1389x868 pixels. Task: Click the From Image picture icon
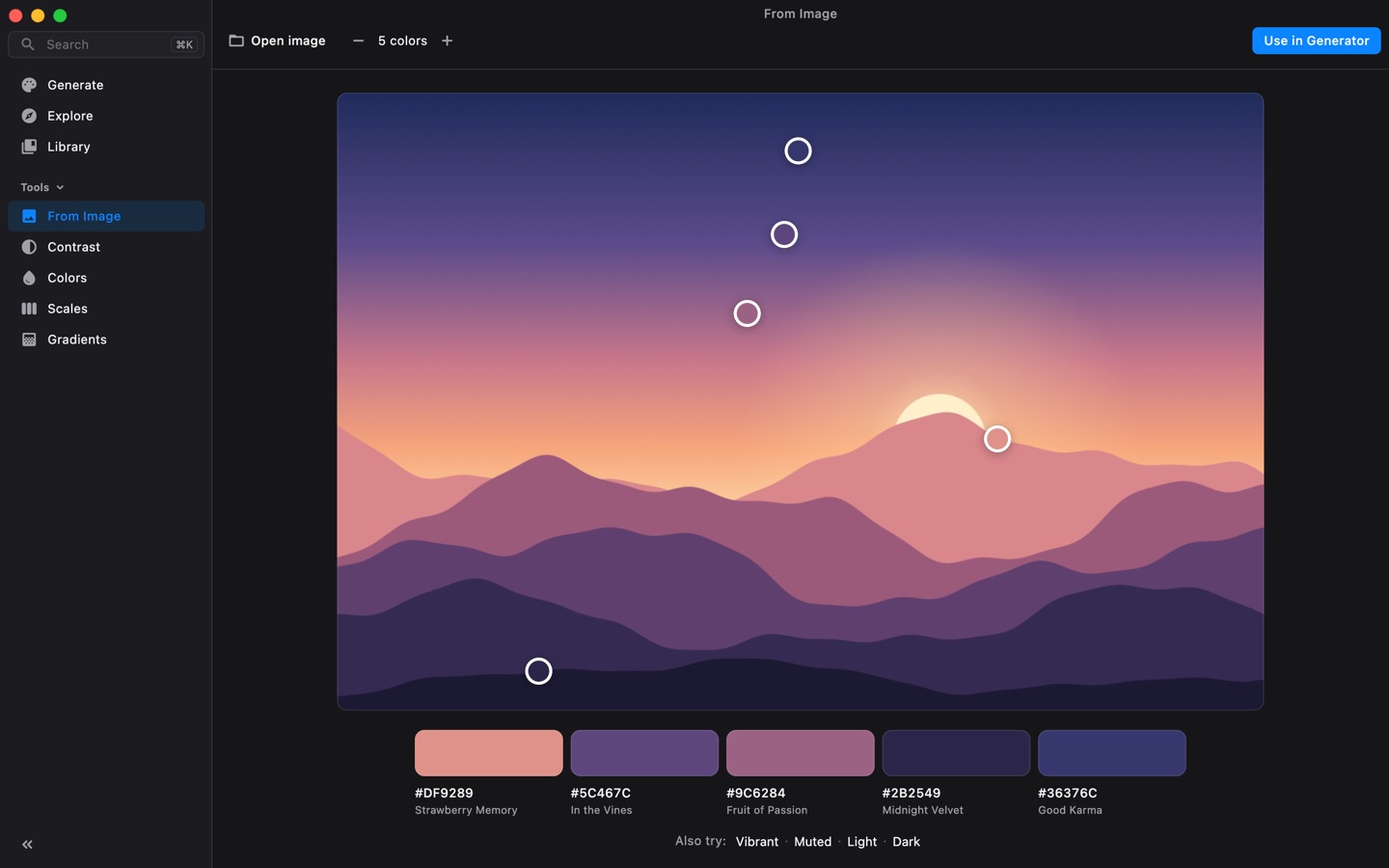coord(29,216)
